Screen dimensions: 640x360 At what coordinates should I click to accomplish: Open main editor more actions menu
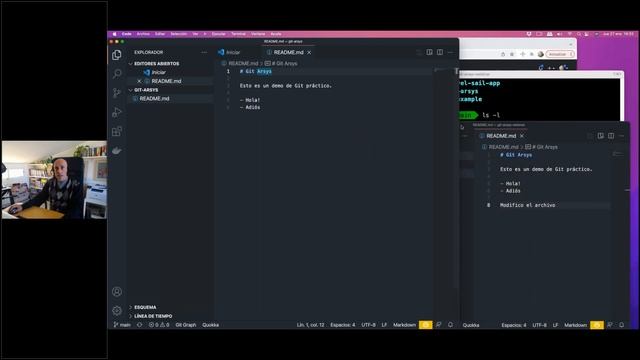coord(450,52)
